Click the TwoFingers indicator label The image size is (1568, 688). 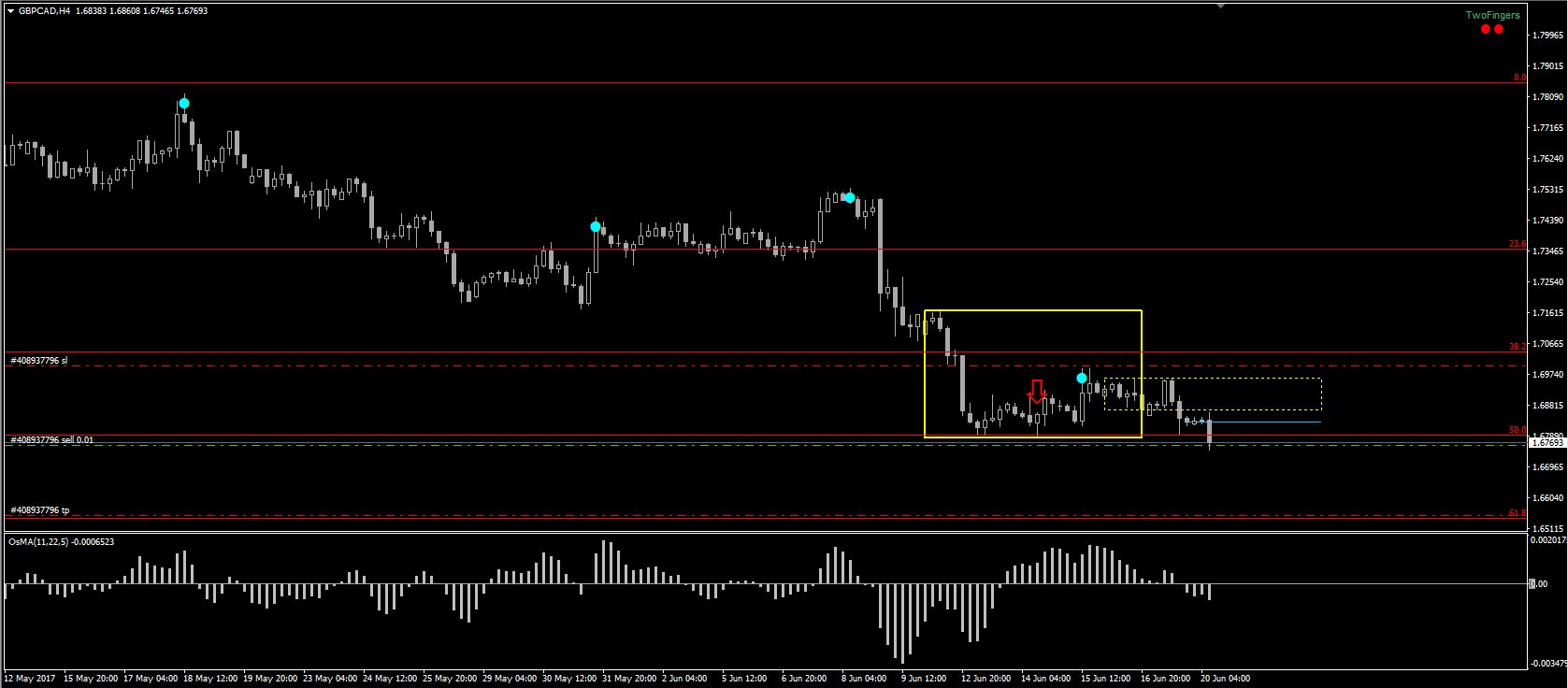[1492, 15]
